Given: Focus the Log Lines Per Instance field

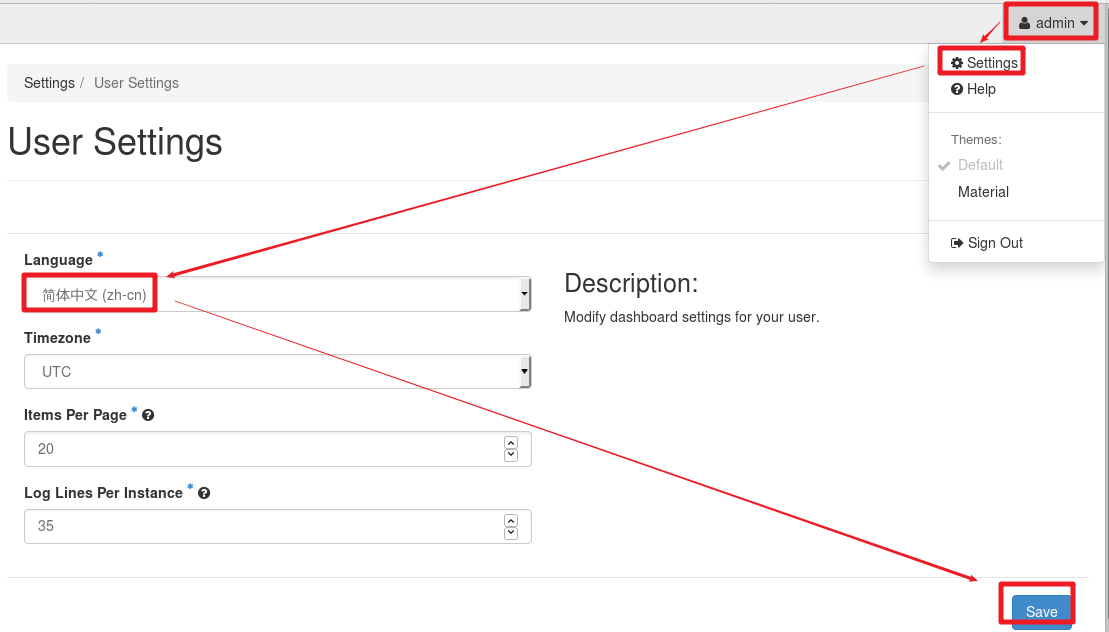Looking at the screenshot, I should pos(260,526).
